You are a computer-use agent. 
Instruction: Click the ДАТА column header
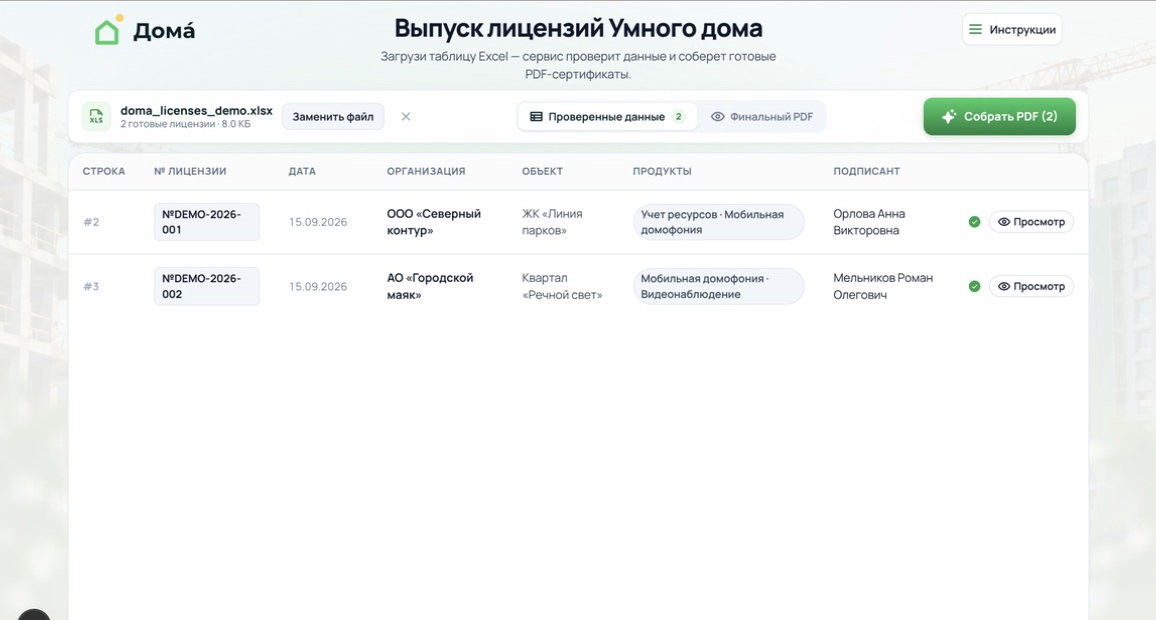click(x=302, y=171)
